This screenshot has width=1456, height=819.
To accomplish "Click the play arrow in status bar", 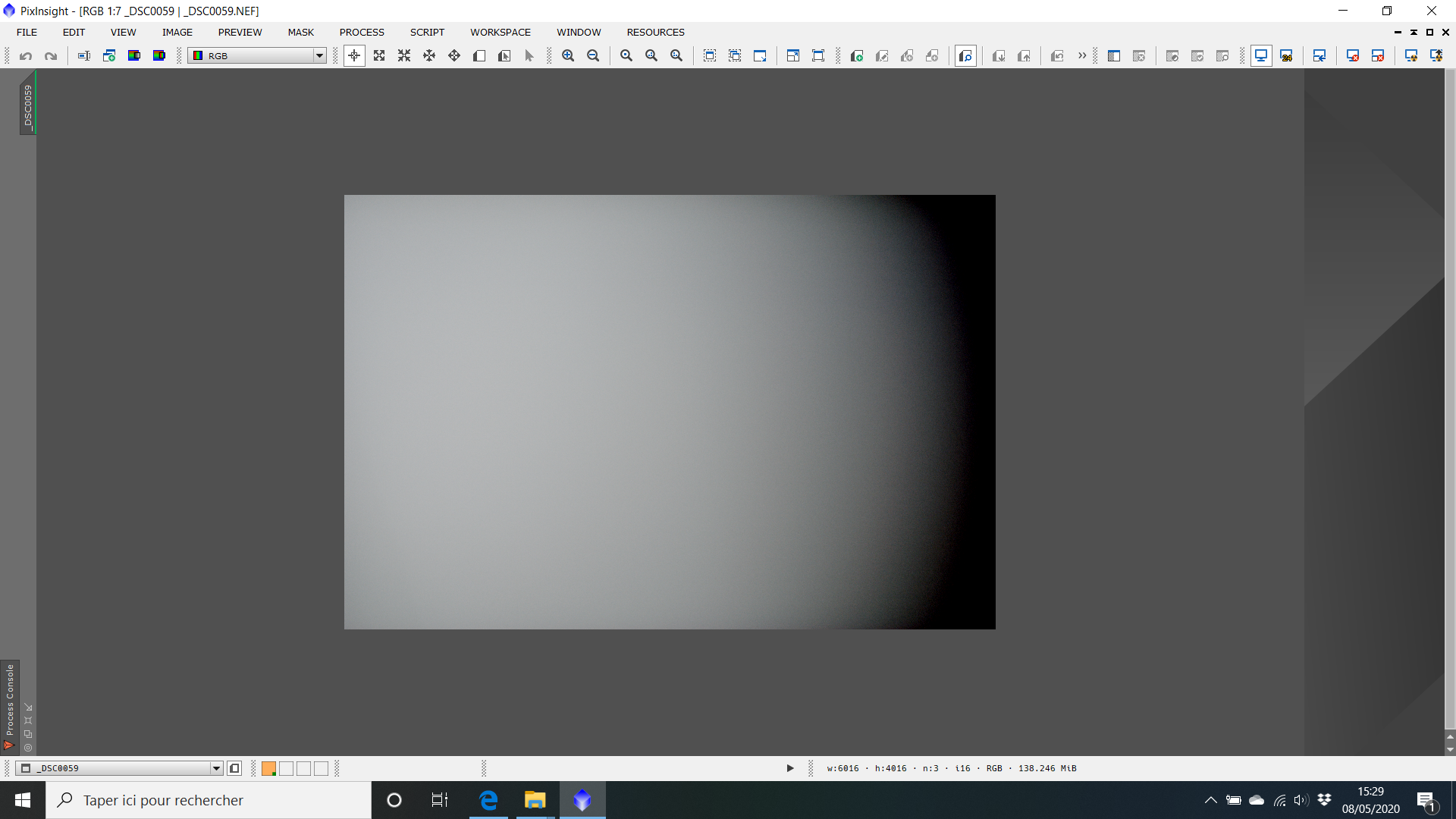I will 790,768.
